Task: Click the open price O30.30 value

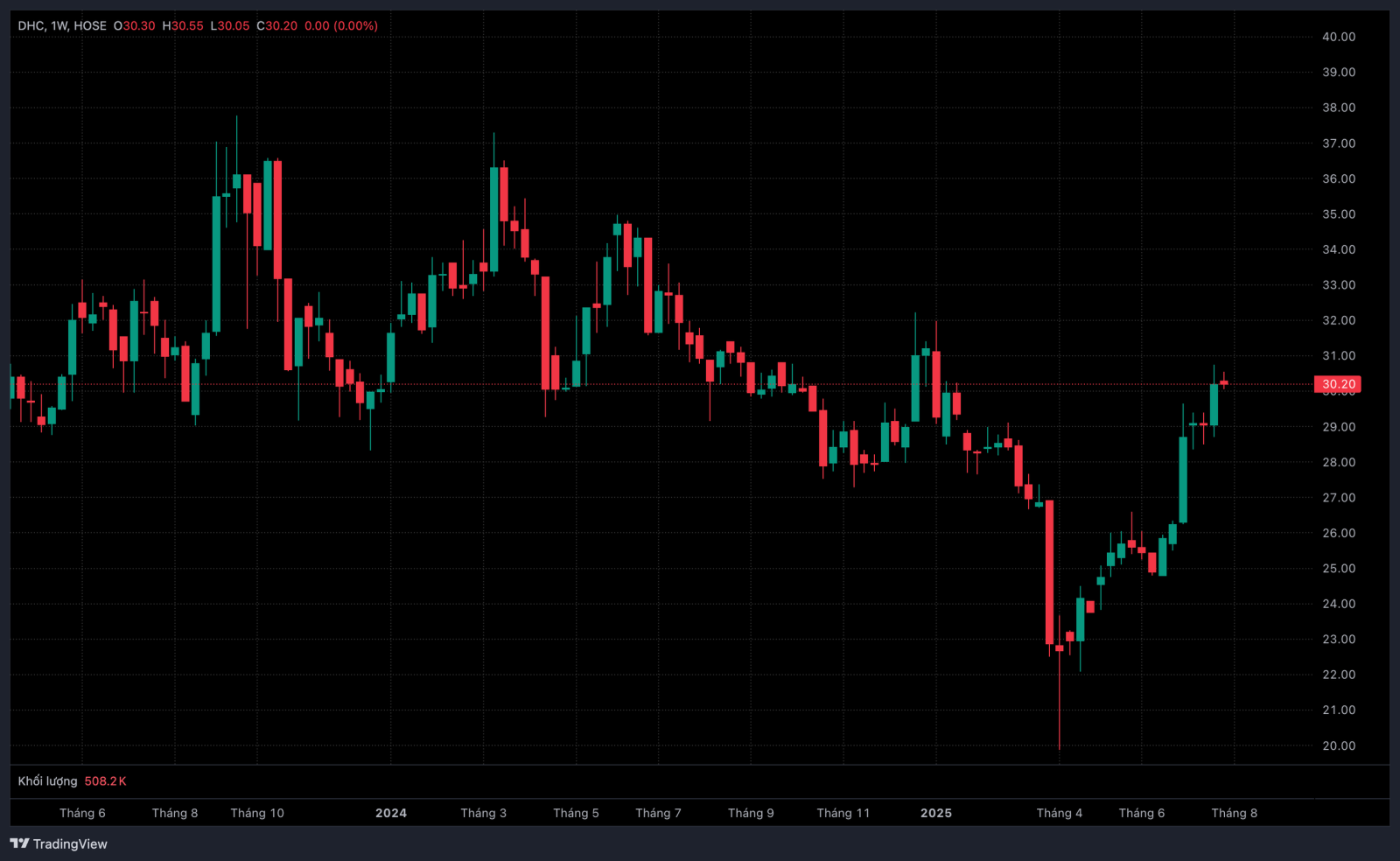Action: point(135,26)
